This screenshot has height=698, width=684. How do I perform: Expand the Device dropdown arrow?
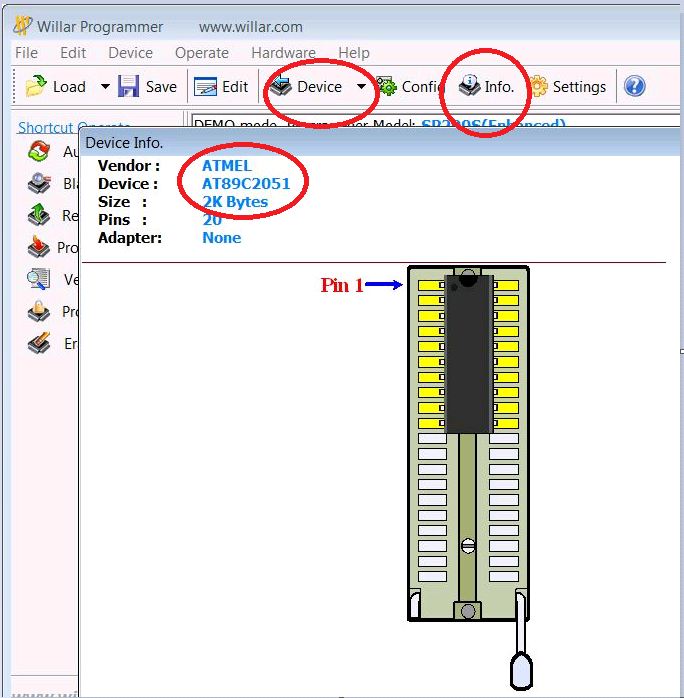click(x=361, y=86)
